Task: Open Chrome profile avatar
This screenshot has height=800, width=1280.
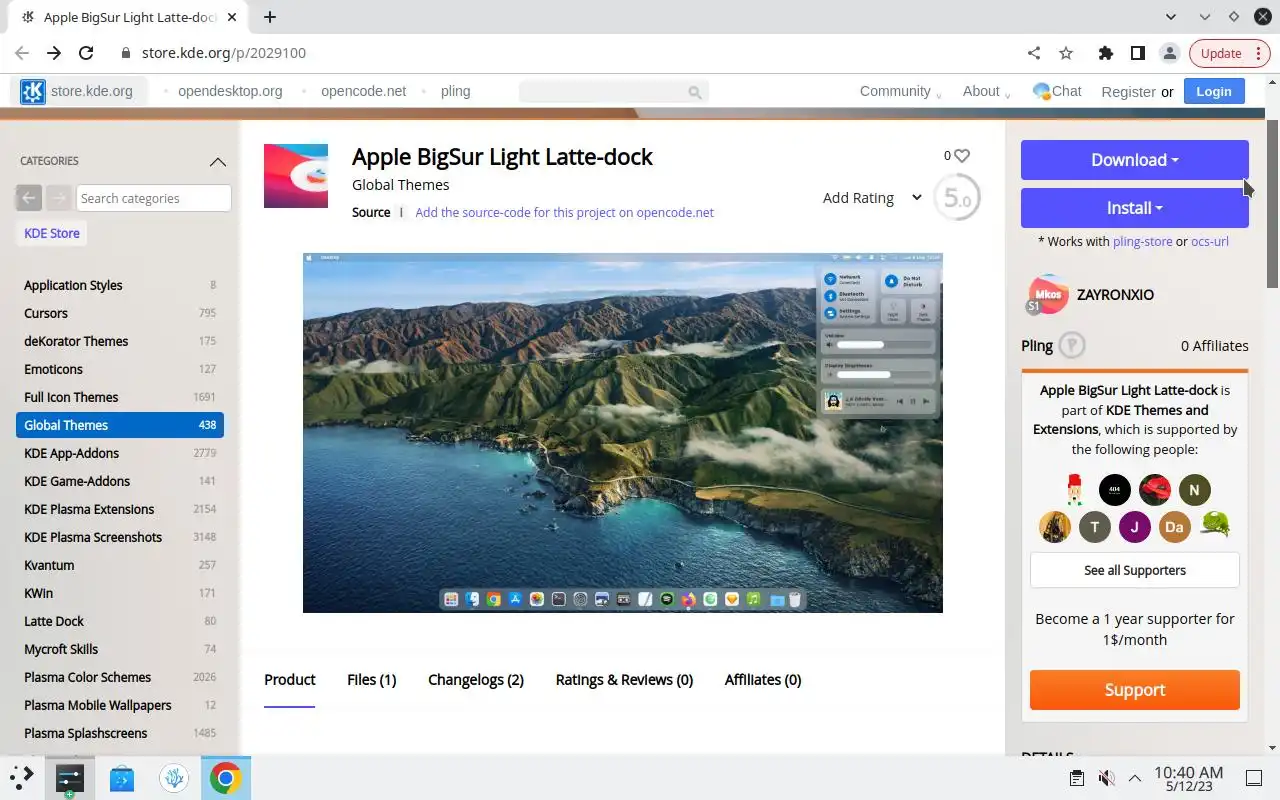Action: point(1169,53)
